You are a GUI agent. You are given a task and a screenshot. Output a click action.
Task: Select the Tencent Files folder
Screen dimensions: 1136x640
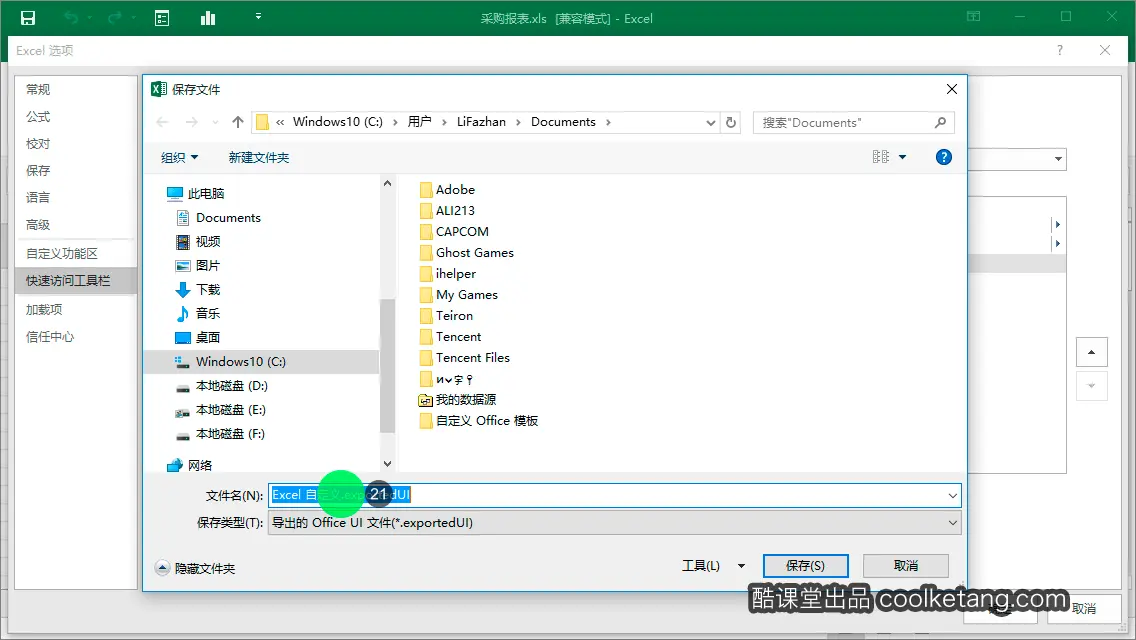click(x=464, y=357)
